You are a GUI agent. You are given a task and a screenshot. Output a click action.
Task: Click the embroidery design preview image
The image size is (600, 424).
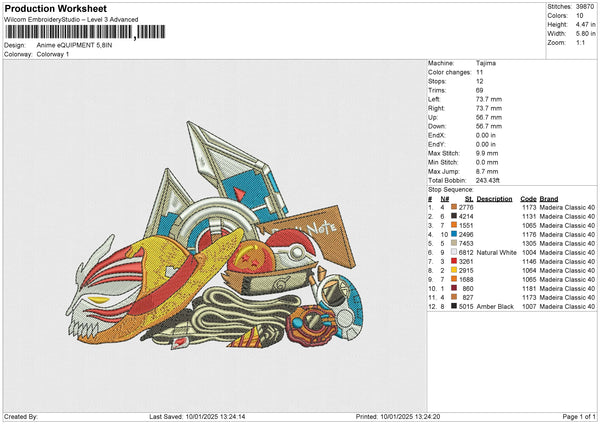tap(215, 235)
